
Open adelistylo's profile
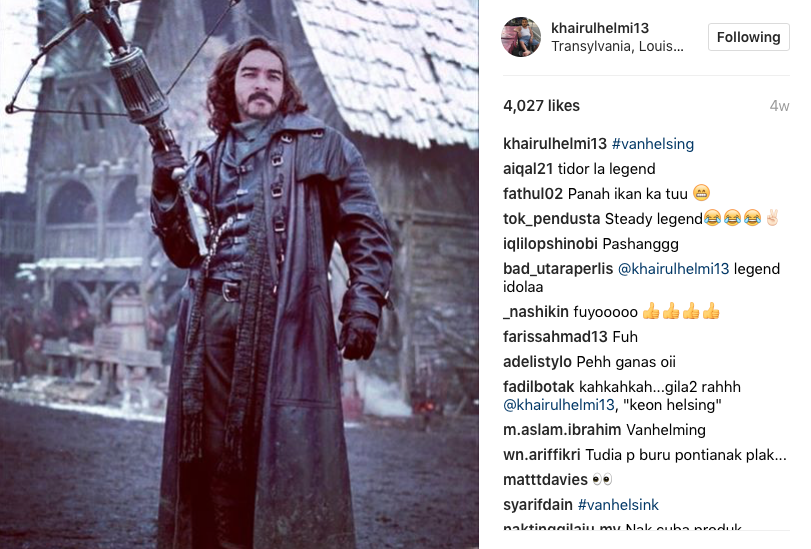point(537,362)
